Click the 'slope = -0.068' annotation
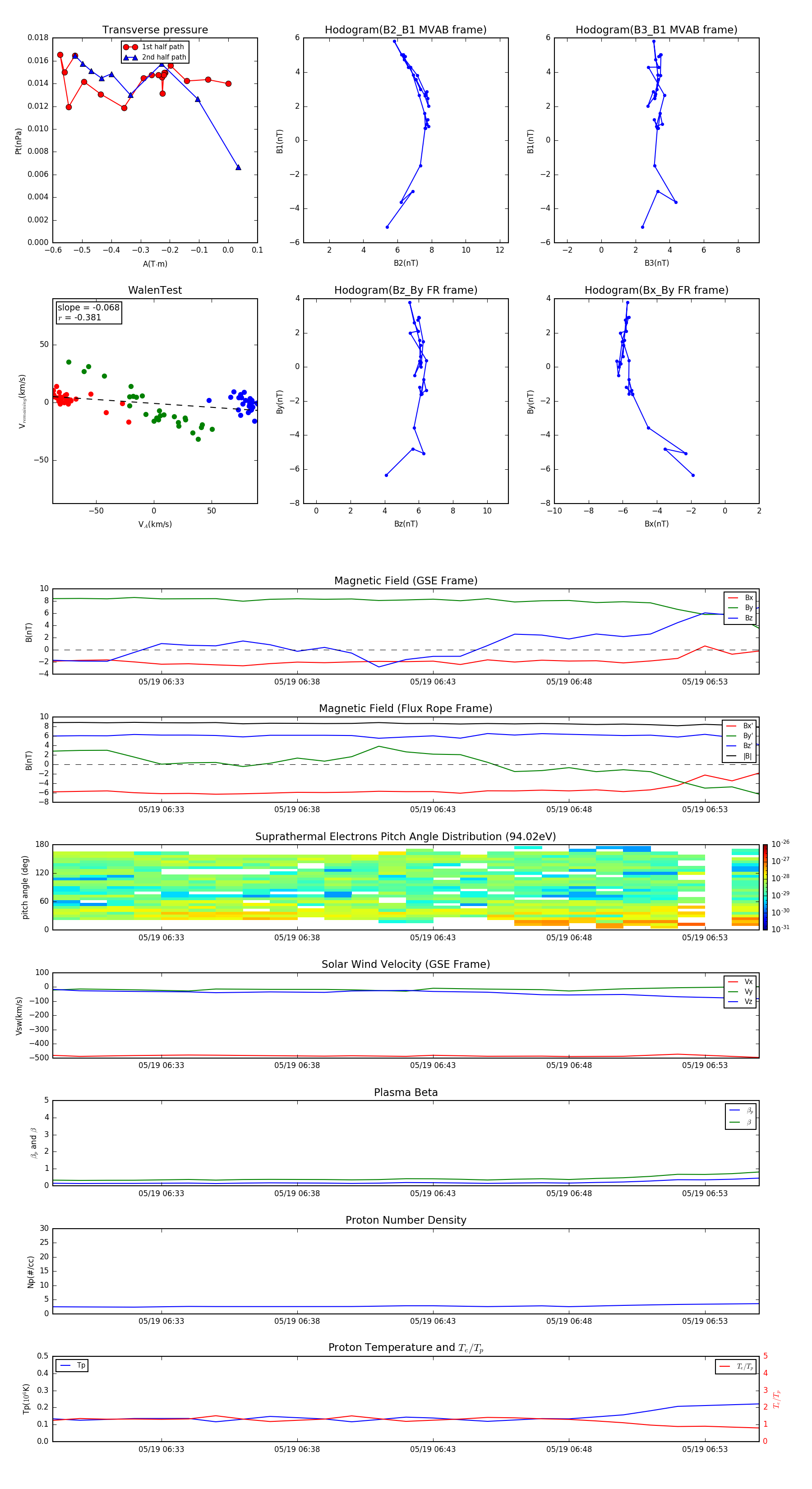The image size is (812, 1489). coord(88,308)
